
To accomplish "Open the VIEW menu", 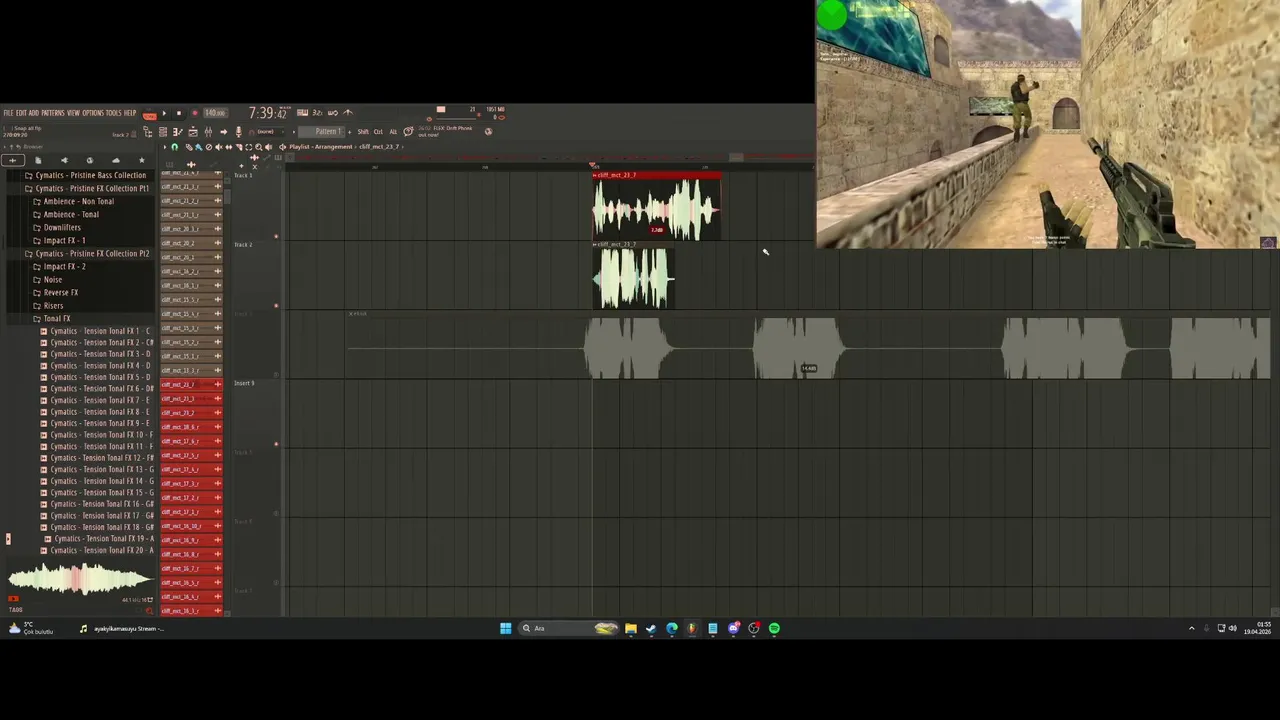I will [73, 113].
